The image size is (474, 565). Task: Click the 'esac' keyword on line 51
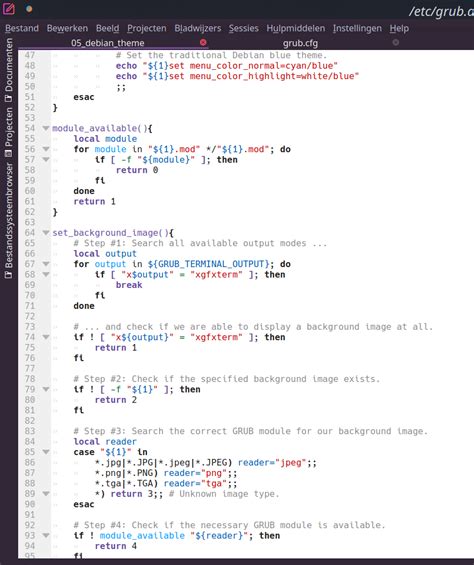[84, 97]
